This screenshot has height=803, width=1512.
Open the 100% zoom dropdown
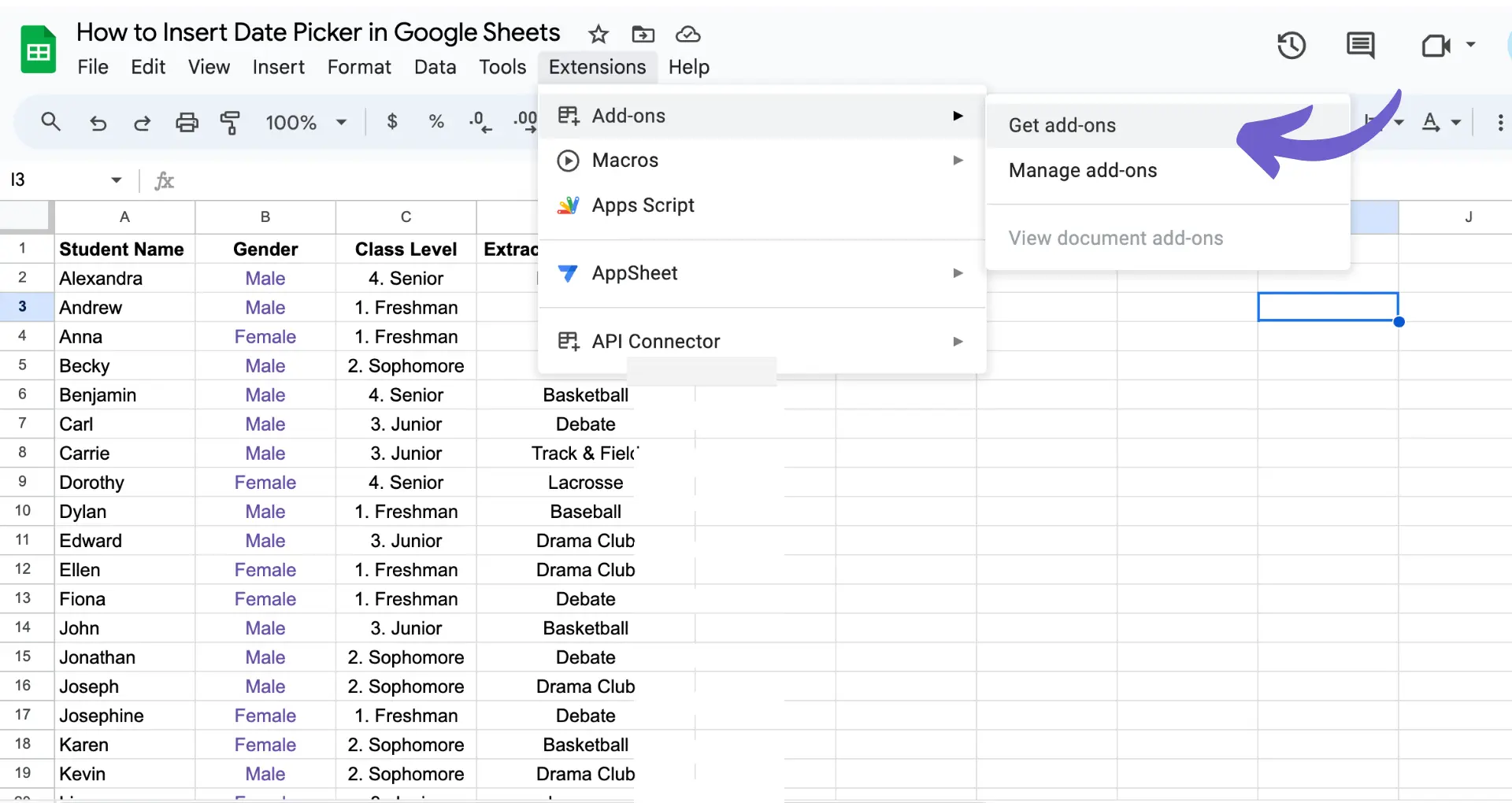click(306, 123)
